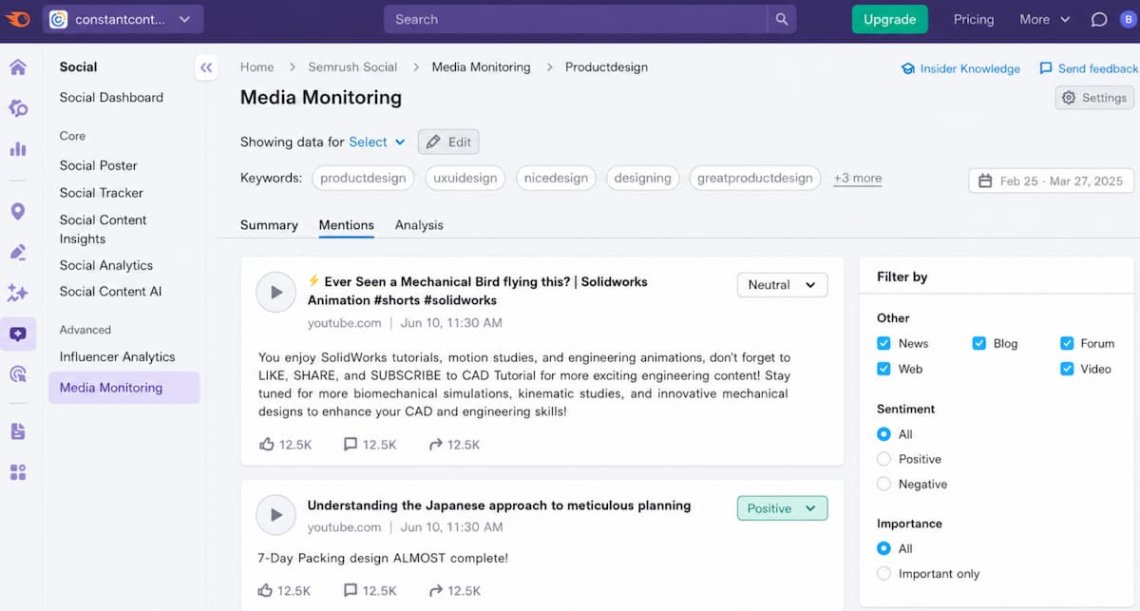The image size is (1140, 611).
Task: Like icon on Mechanical Bird mention
Action: pos(267,444)
